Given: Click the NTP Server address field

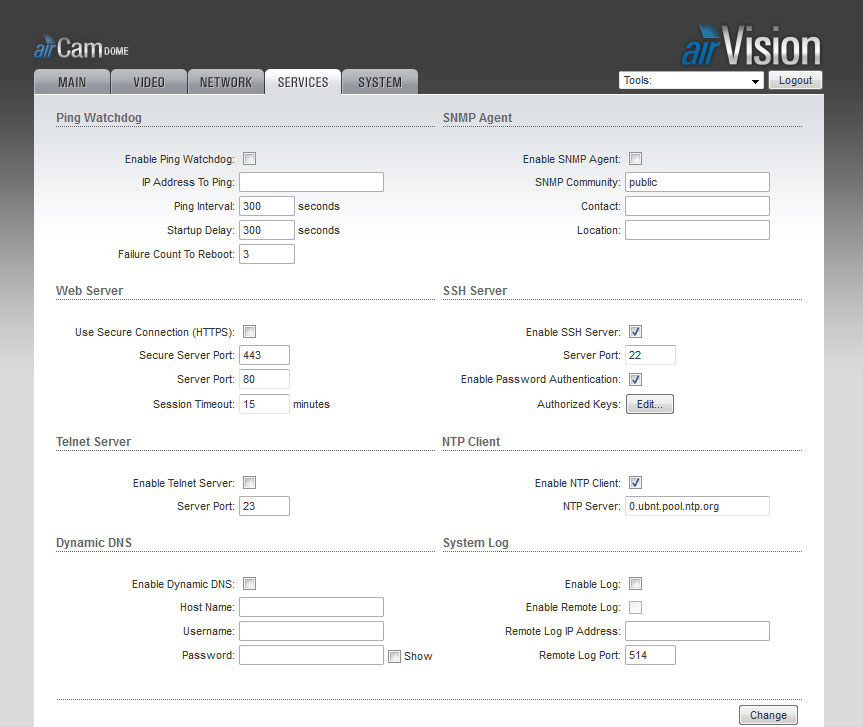Looking at the screenshot, I should coord(697,506).
